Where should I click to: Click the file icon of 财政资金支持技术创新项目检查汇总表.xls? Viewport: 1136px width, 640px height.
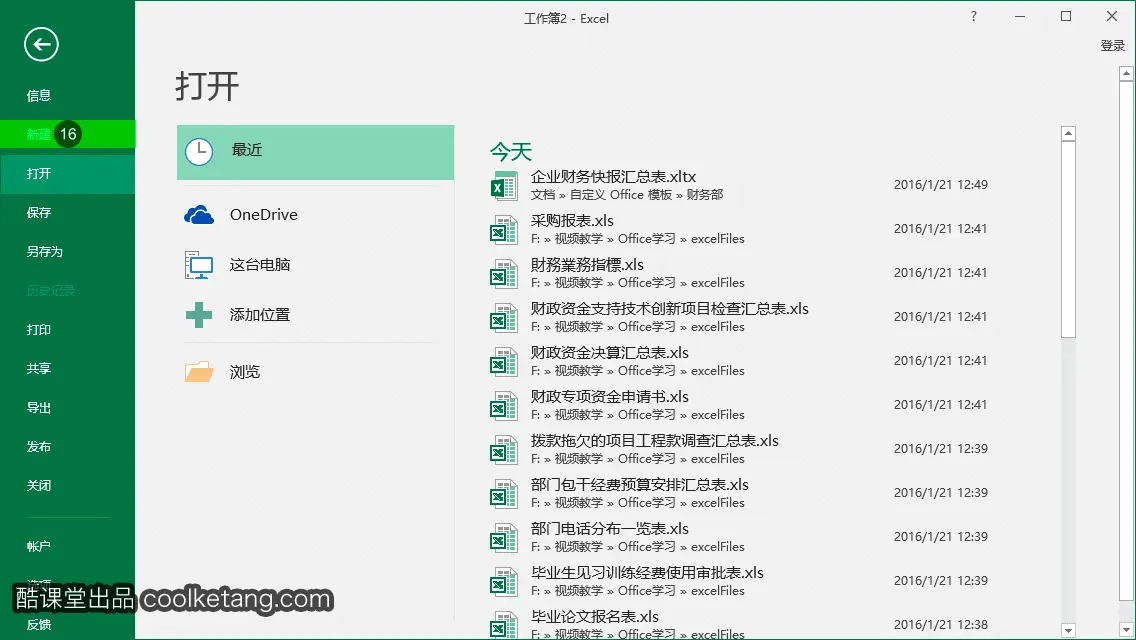(504, 317)
